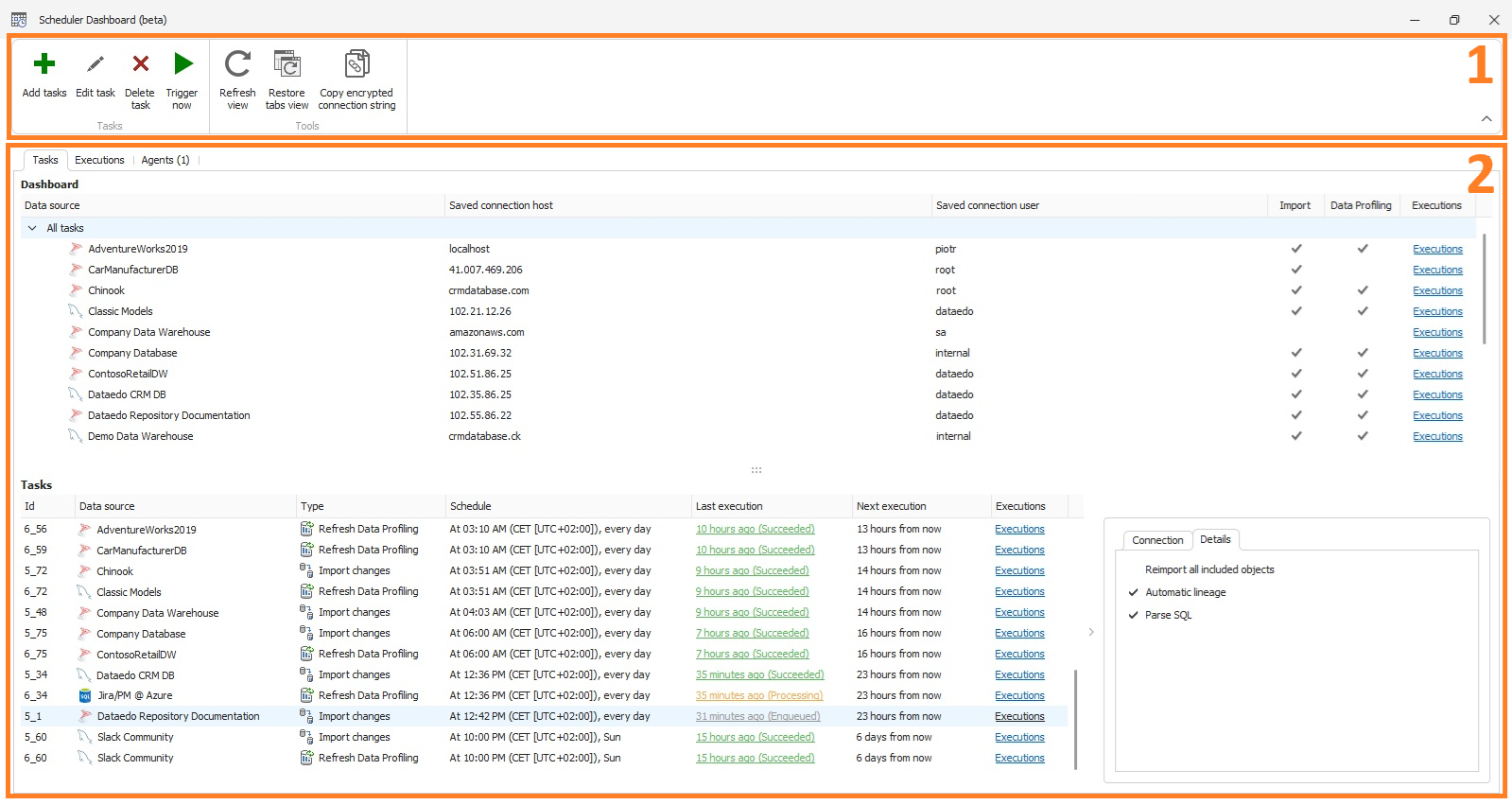Click the Tasks list vertical scrollbar
The image size is (1512, 805).
point(1075,719)
